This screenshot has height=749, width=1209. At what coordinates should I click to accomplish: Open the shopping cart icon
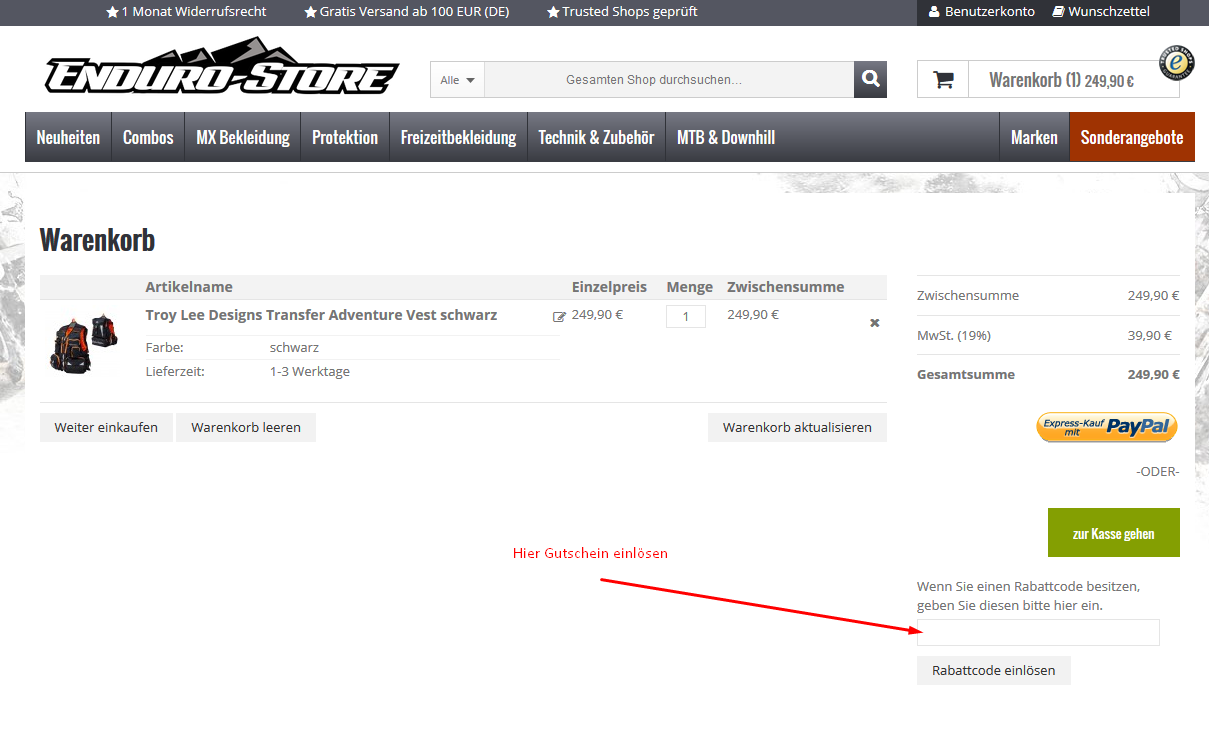[x=943, y=80]
